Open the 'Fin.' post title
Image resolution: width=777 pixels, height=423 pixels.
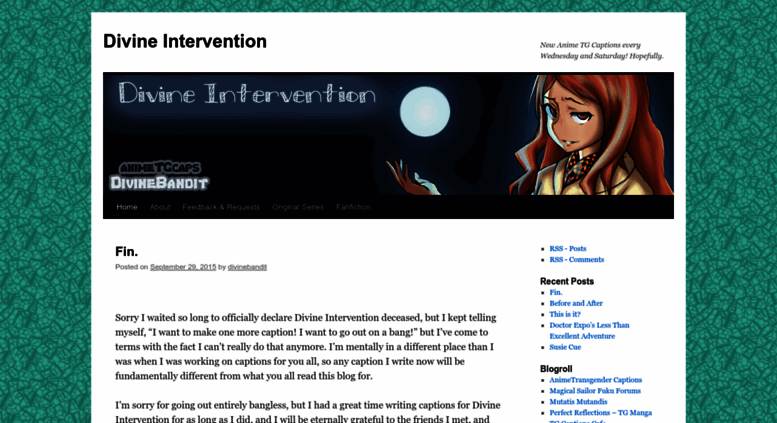[126, 252]
